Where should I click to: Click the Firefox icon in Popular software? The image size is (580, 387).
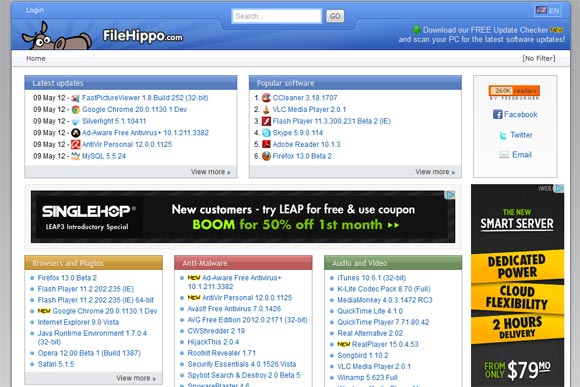coord(266,156)
